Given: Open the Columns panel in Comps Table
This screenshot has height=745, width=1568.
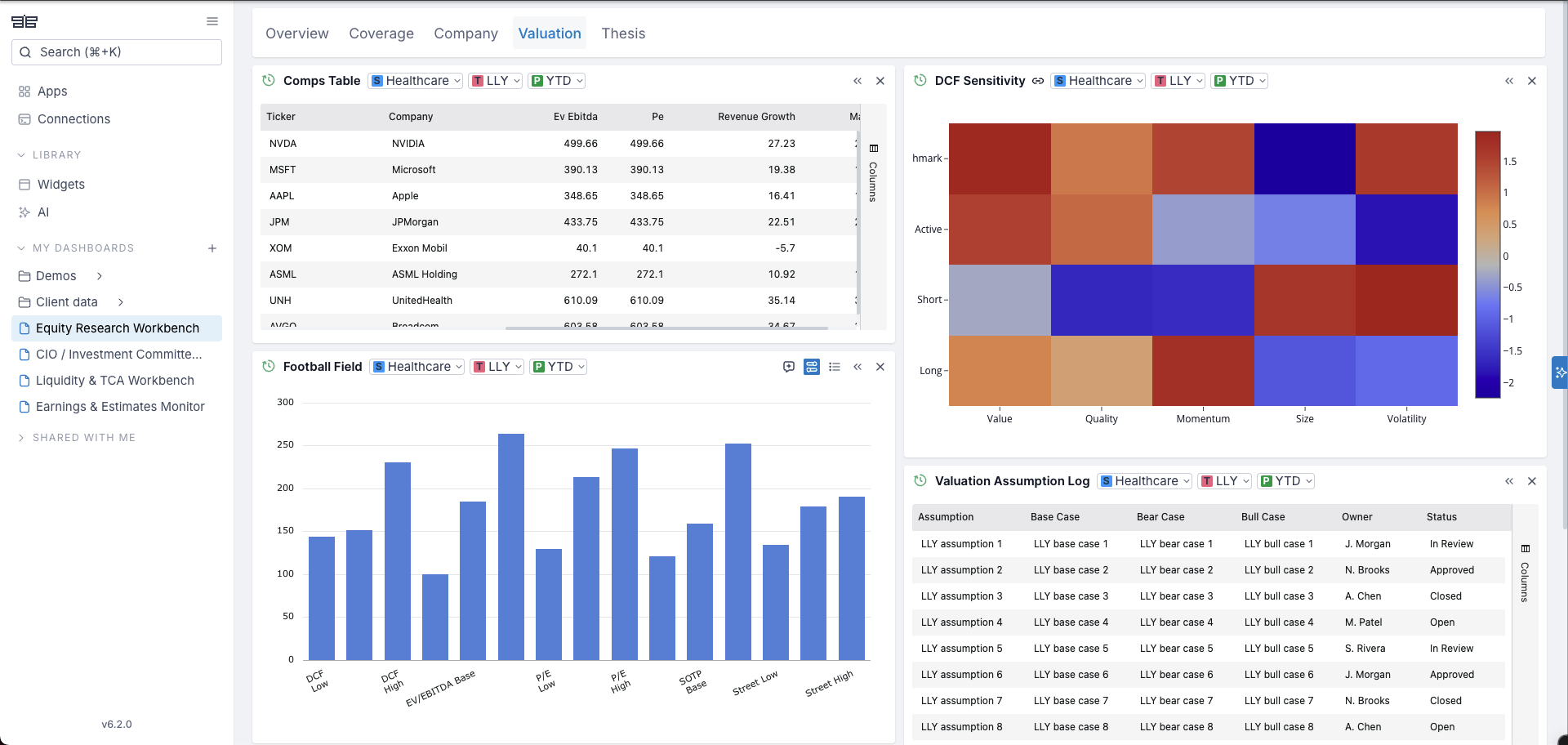Looking at the screenshot, I should pos(873,173).
